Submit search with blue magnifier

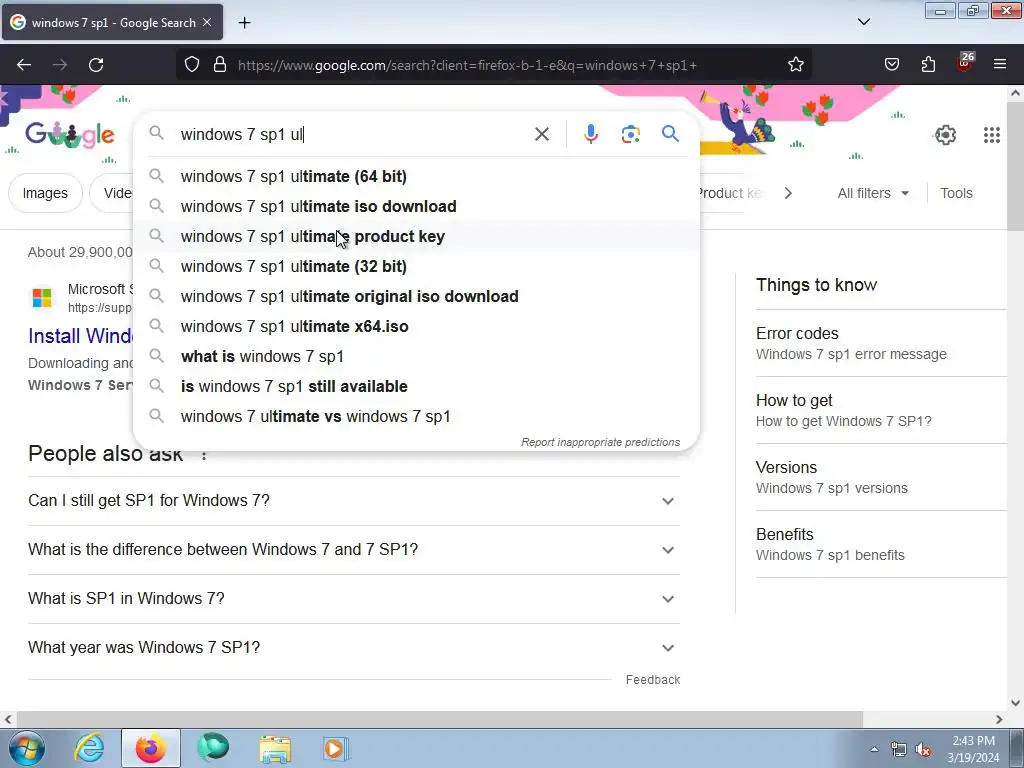(x=670, y=134)
